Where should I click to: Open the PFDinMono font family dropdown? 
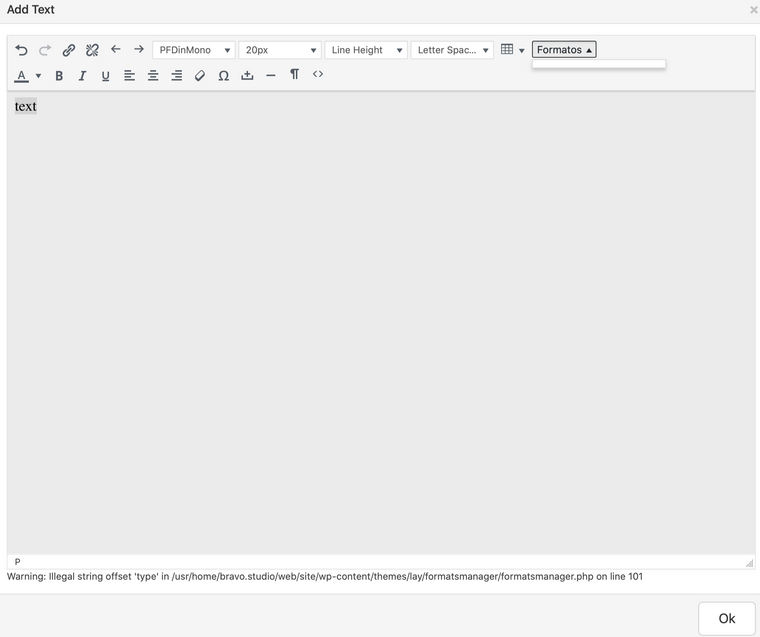pos(194,50)
